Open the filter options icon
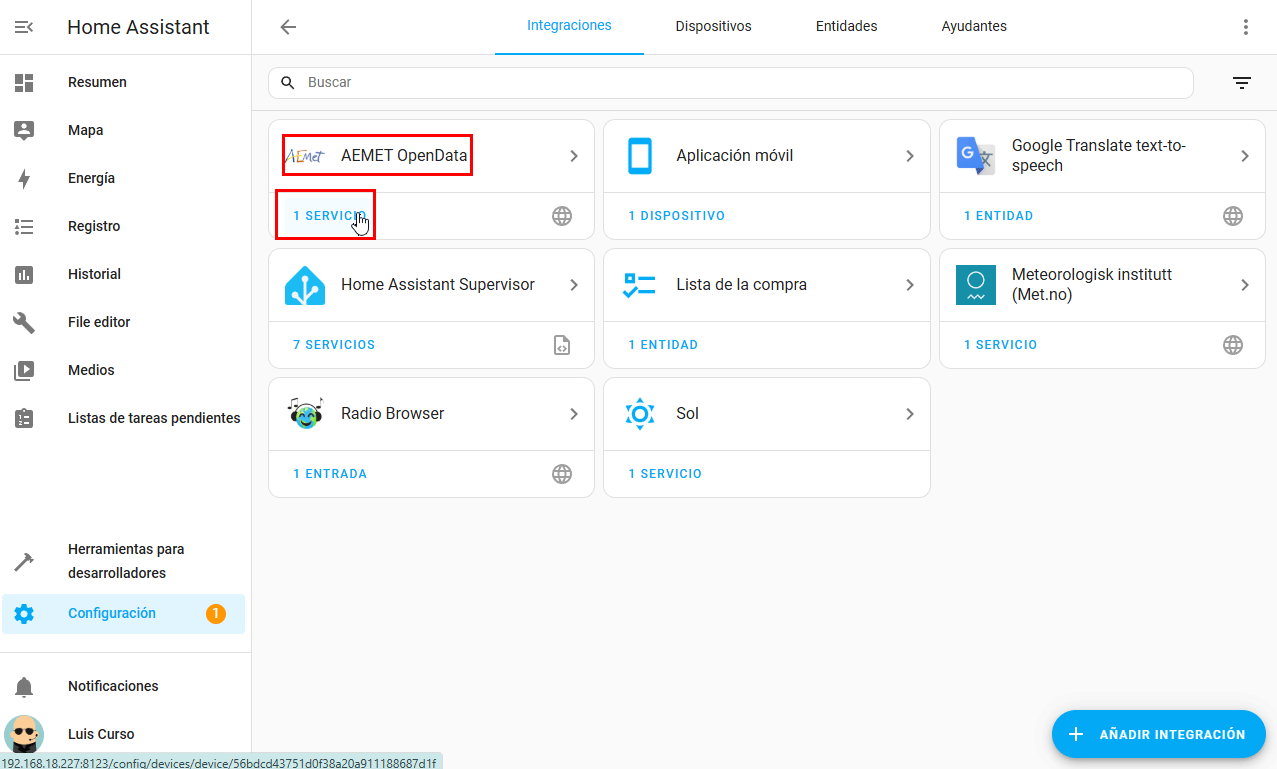Viewport: 1277px width, 769px height. [x=1242, y=83]
